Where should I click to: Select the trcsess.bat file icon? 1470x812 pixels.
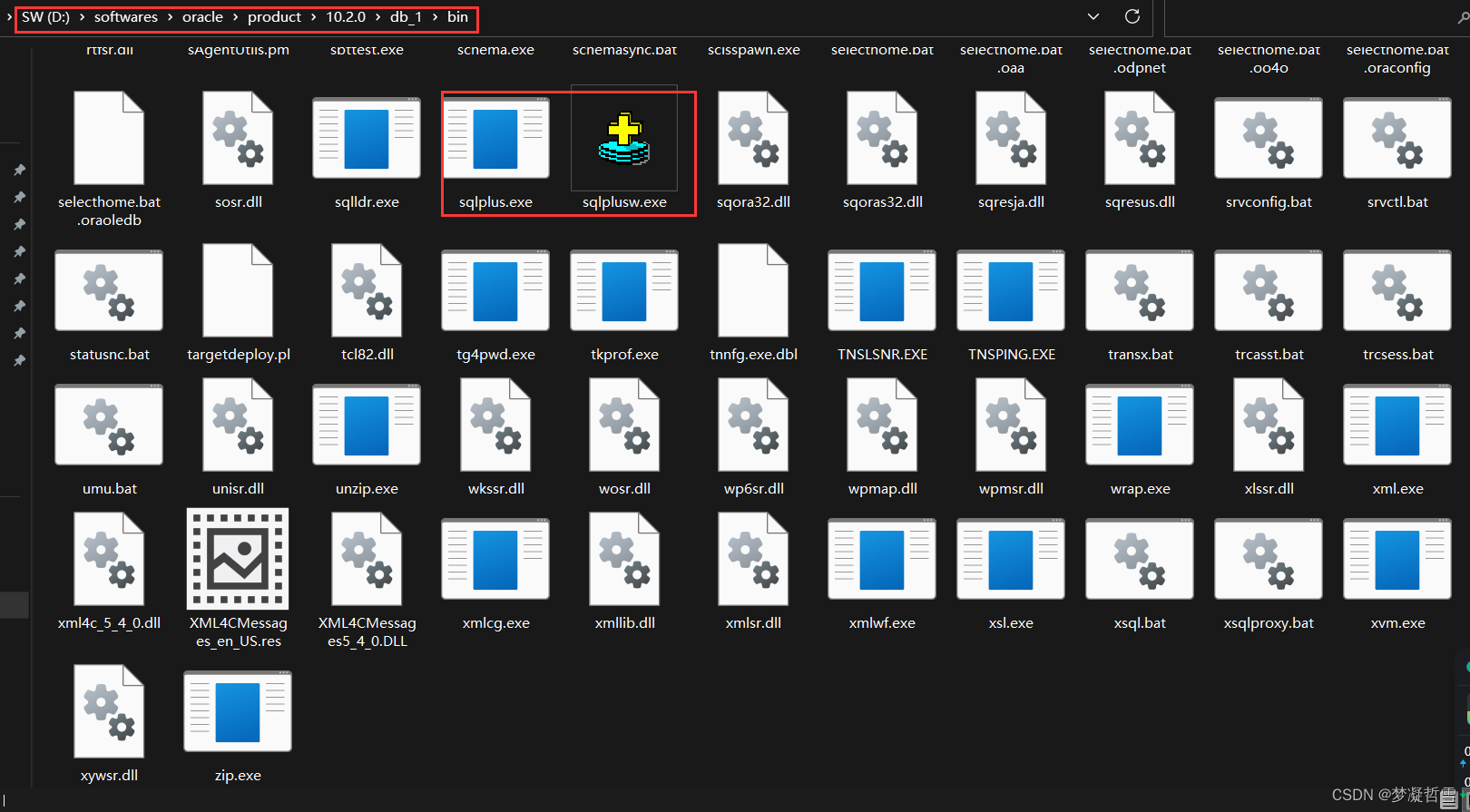(x=1397, y=291)
